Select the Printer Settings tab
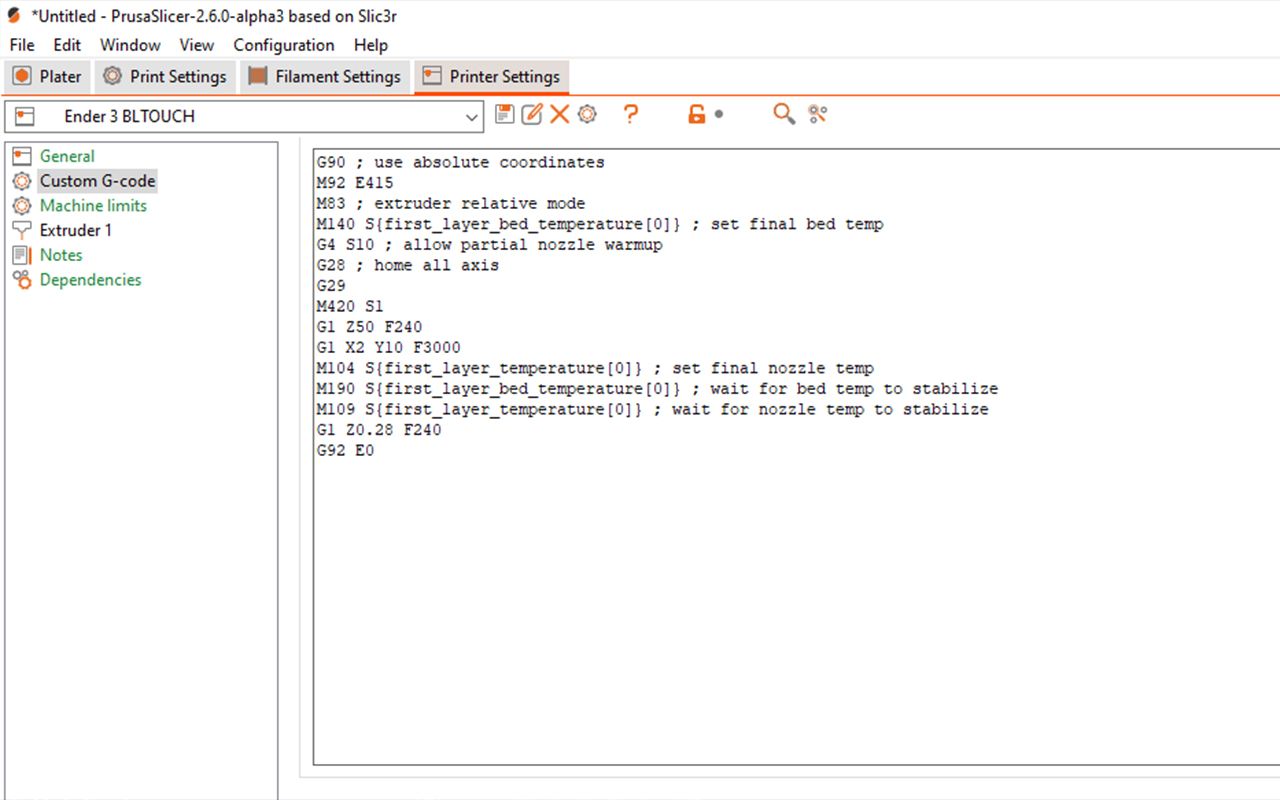Image resolution: width=1280 pixels, height=800 pixels. coord(492,77)
